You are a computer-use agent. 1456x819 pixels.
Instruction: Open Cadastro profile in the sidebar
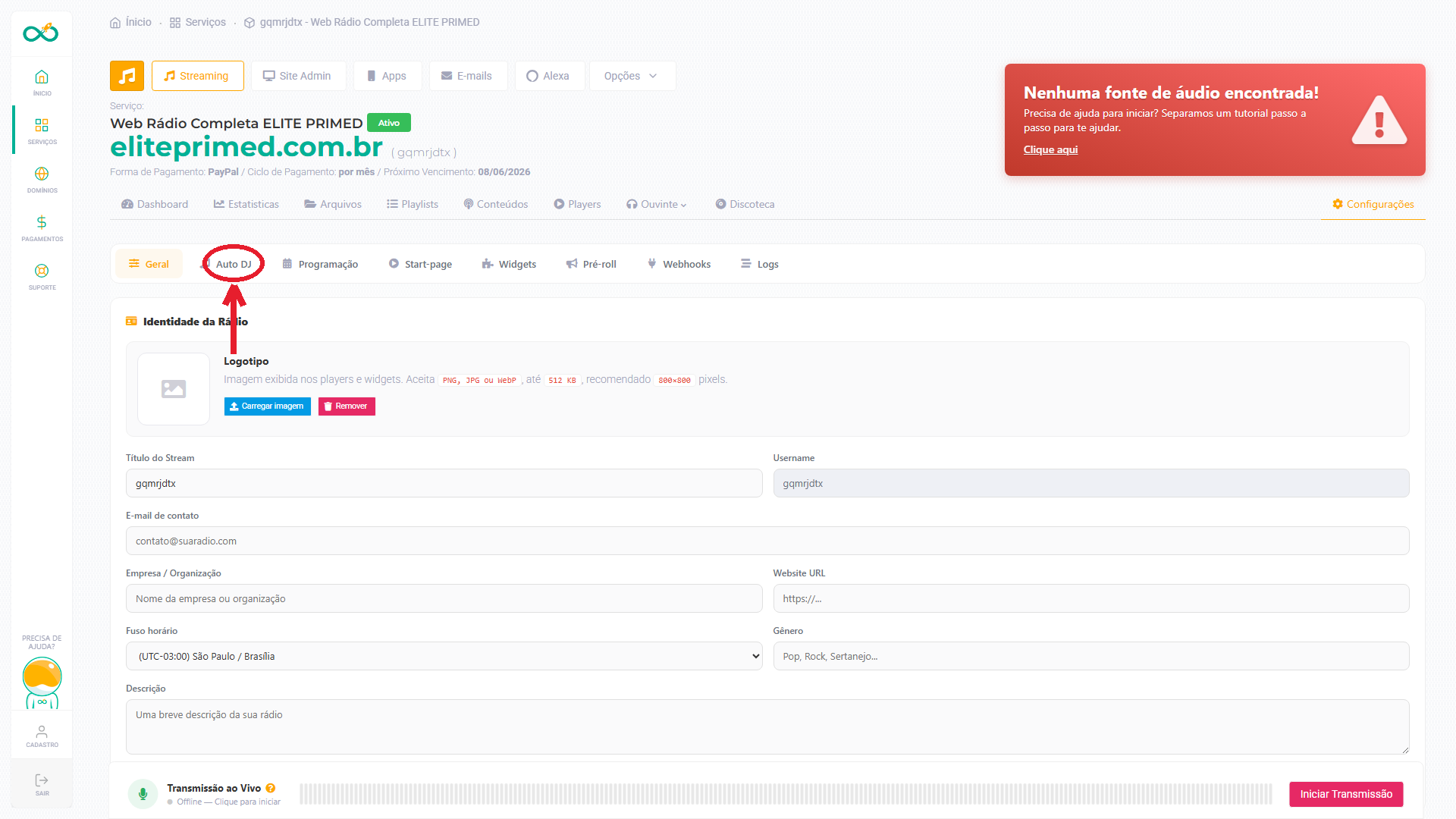(42, 736)
